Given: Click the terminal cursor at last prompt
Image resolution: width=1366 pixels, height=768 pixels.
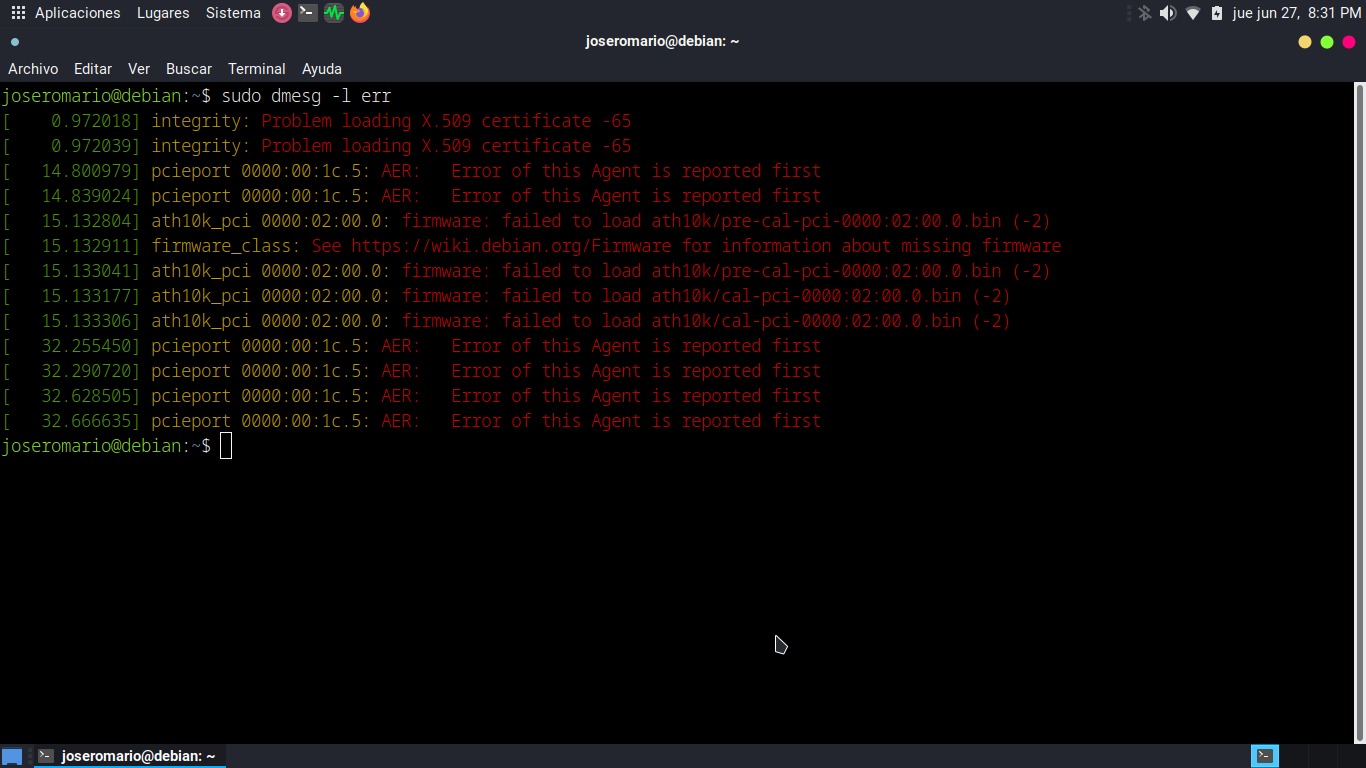Looking at the screenshot, I should coord(226,446).
